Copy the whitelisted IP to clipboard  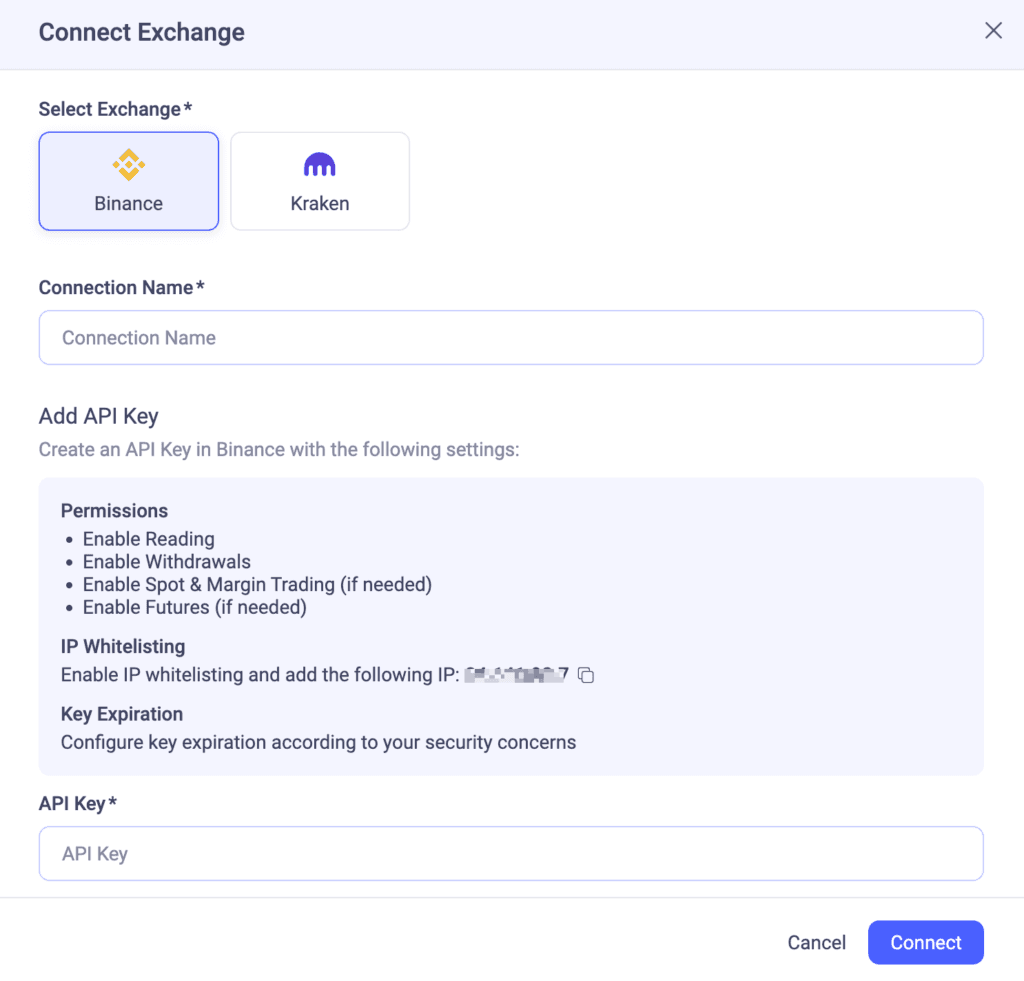tap(586, 675)
